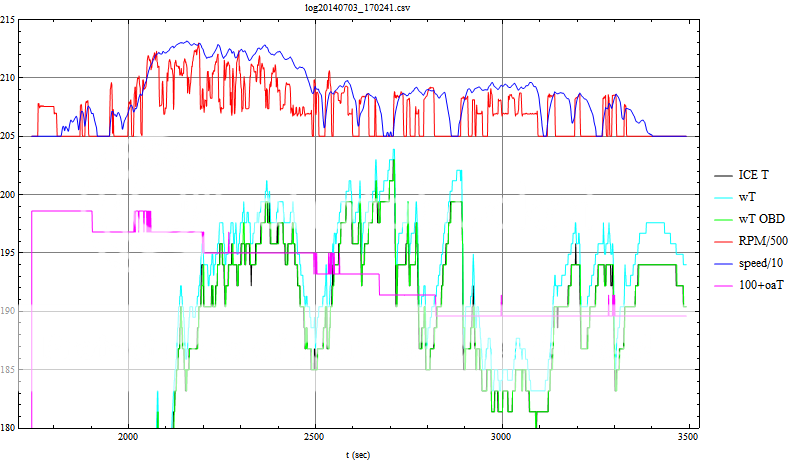Click the 200 y-axis tick label
This screenshot has width=793, height=463.
[8, 194]
